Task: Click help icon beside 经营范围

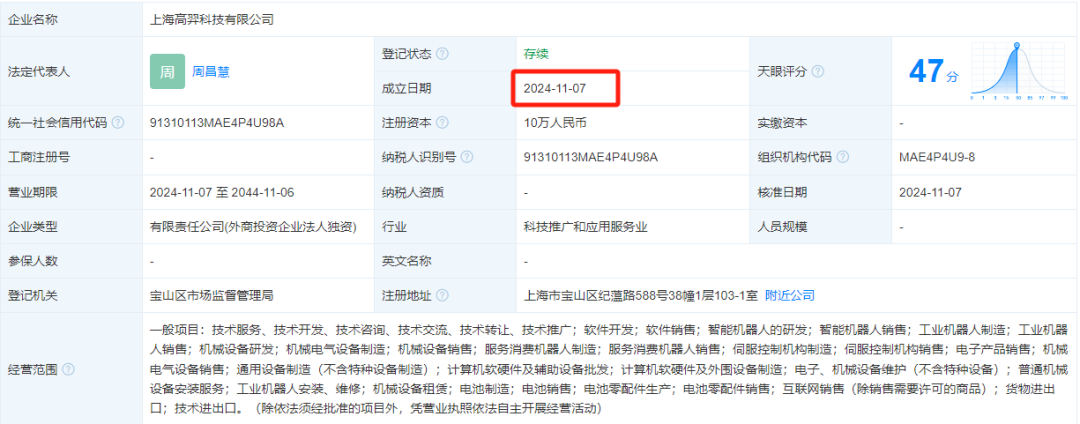Action: pos(68,370)
